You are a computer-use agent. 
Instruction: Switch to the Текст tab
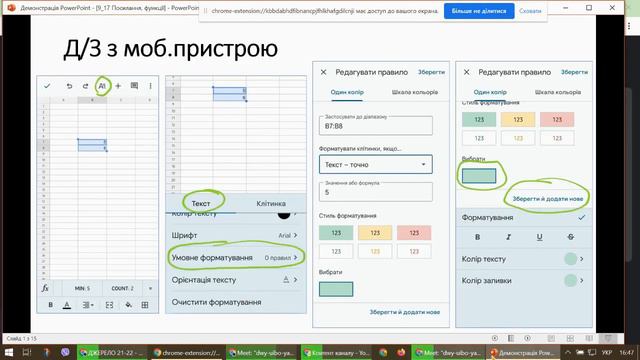(x=201, y=203)
